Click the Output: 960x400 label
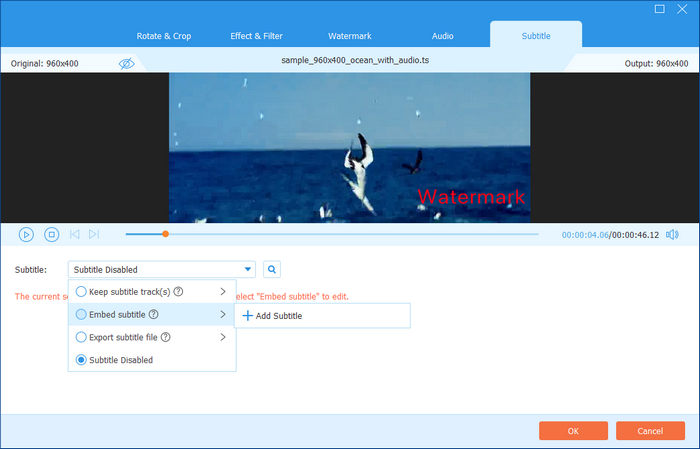Viewport: 700px width, 449px height. 656,63
